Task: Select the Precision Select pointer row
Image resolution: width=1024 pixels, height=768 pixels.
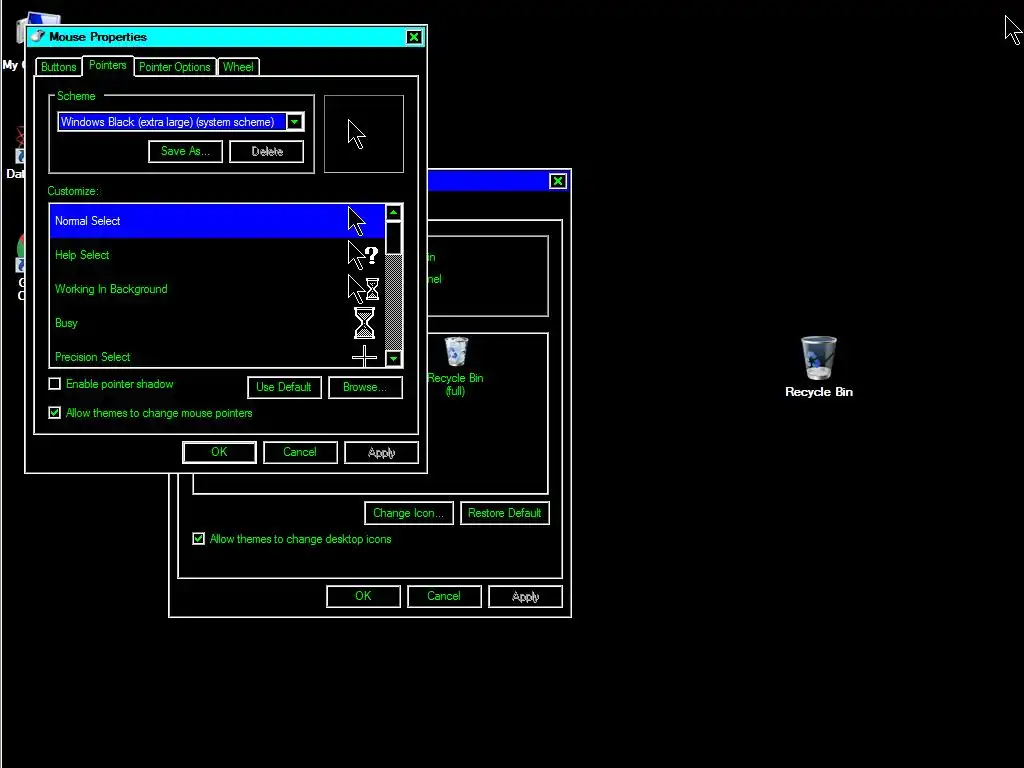Action: tap(217, 357)
